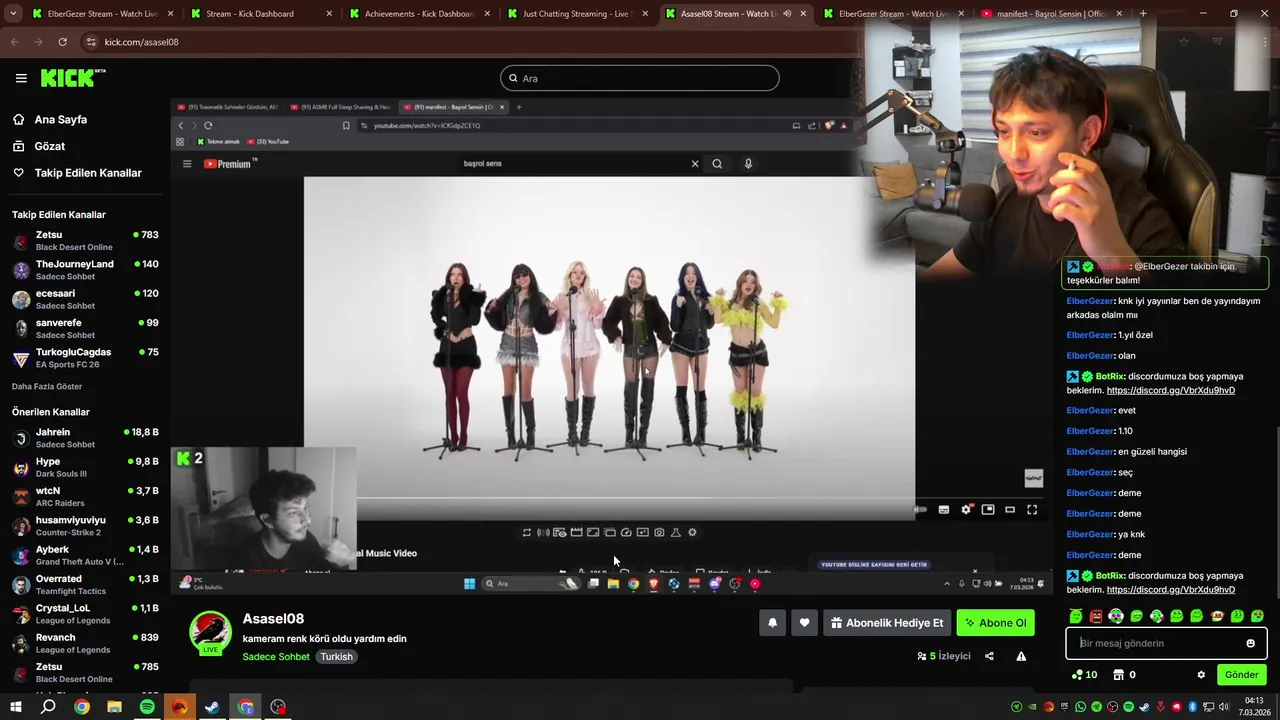Image resolution: width=1280 pixels, height=720 pixels.
Task: Click the share stream icon
Action: [x=989, y=656]
